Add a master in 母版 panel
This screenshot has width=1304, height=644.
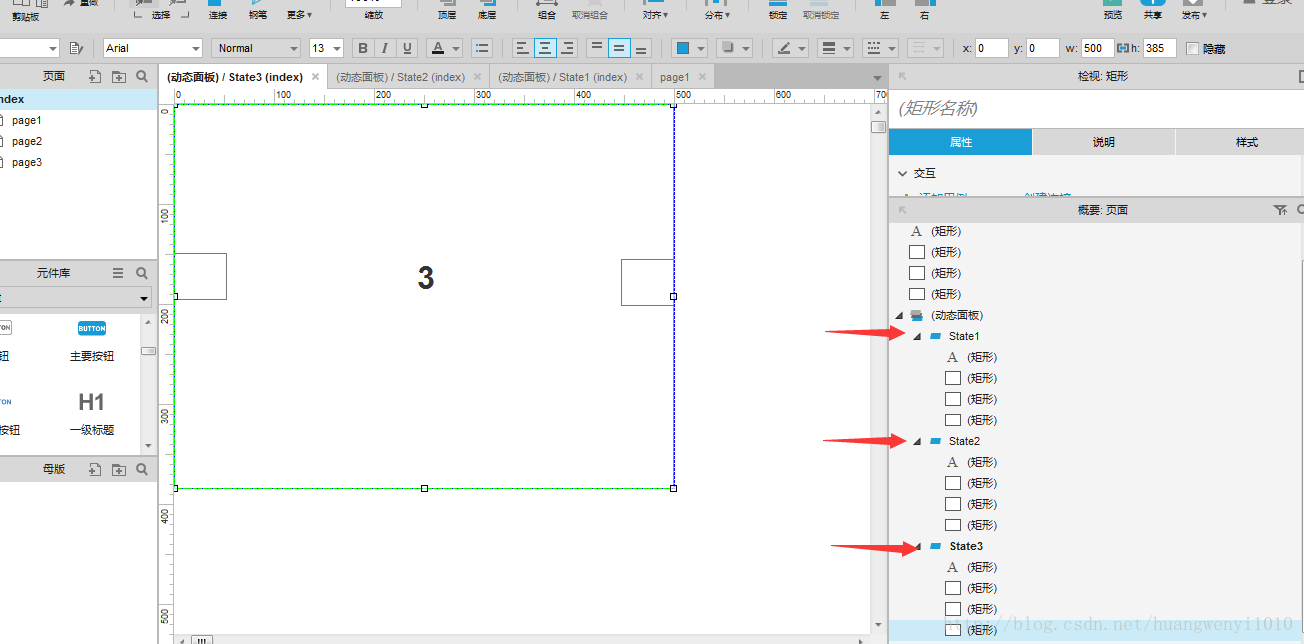pyautogui.click(x=95, y=469)
